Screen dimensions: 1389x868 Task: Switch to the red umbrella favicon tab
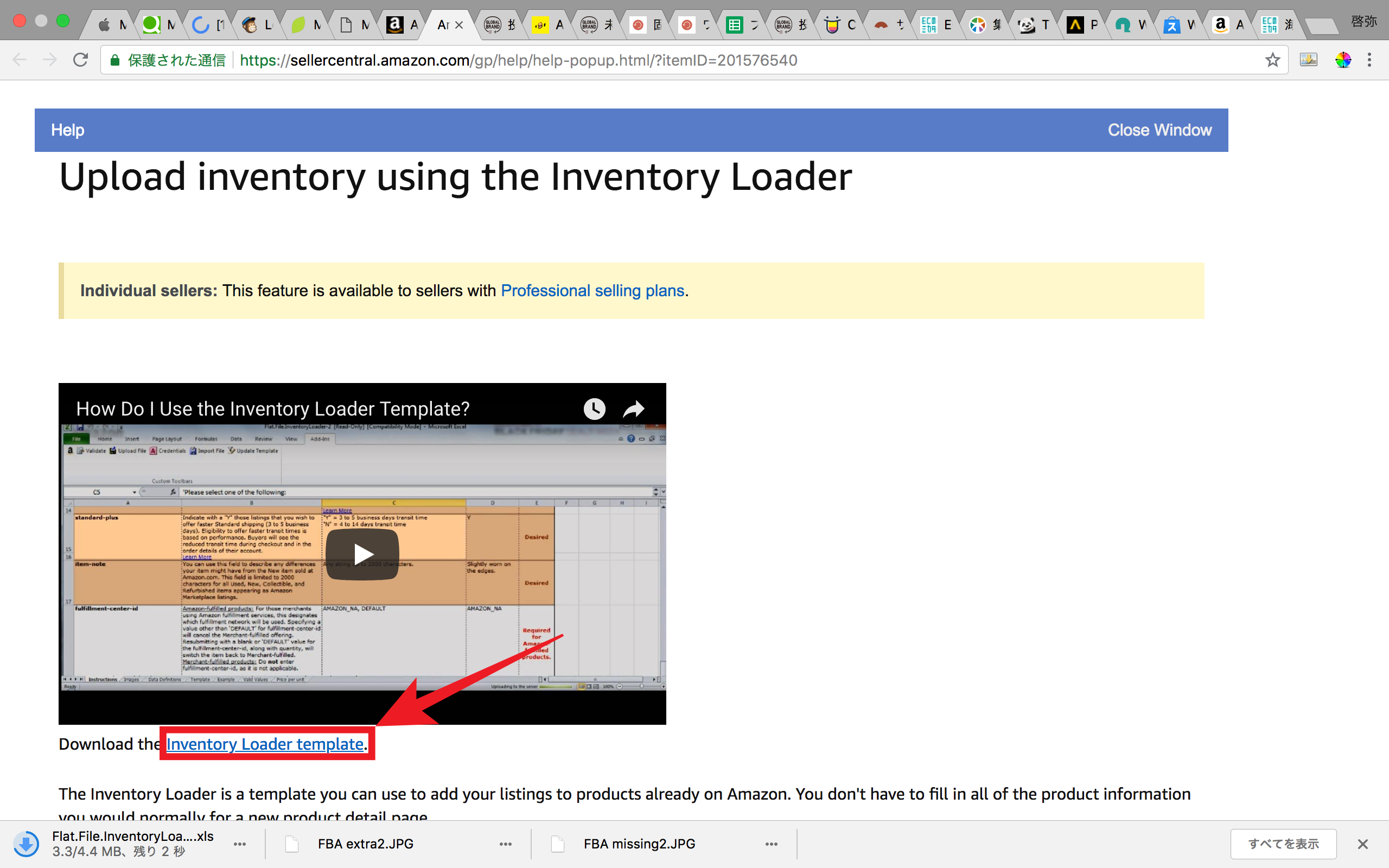click(x=881, y=25)
